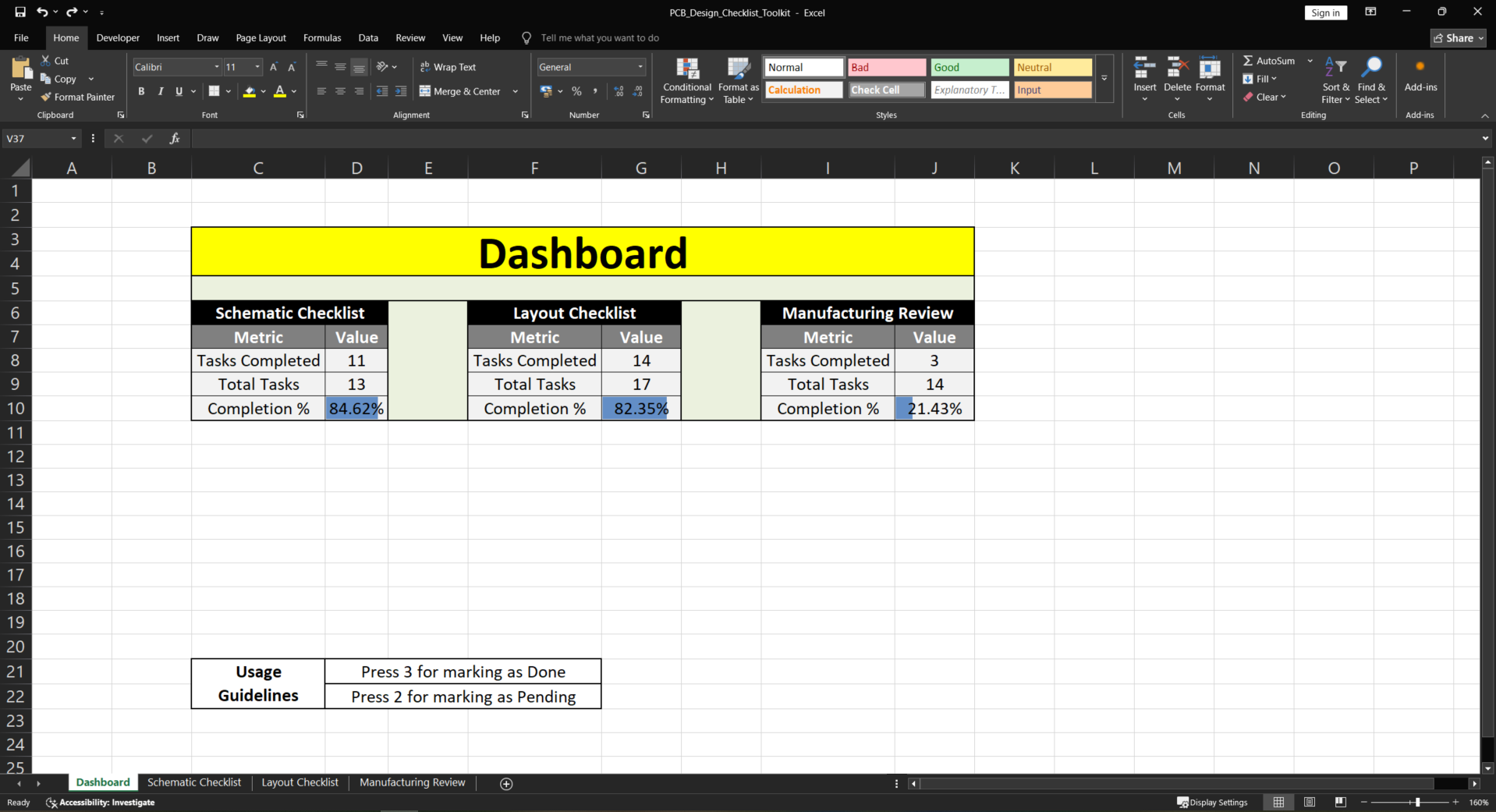Screen dimensions: 1496x812
Task: Click the Format Painter brush
Action: click(x=46, y=97)
